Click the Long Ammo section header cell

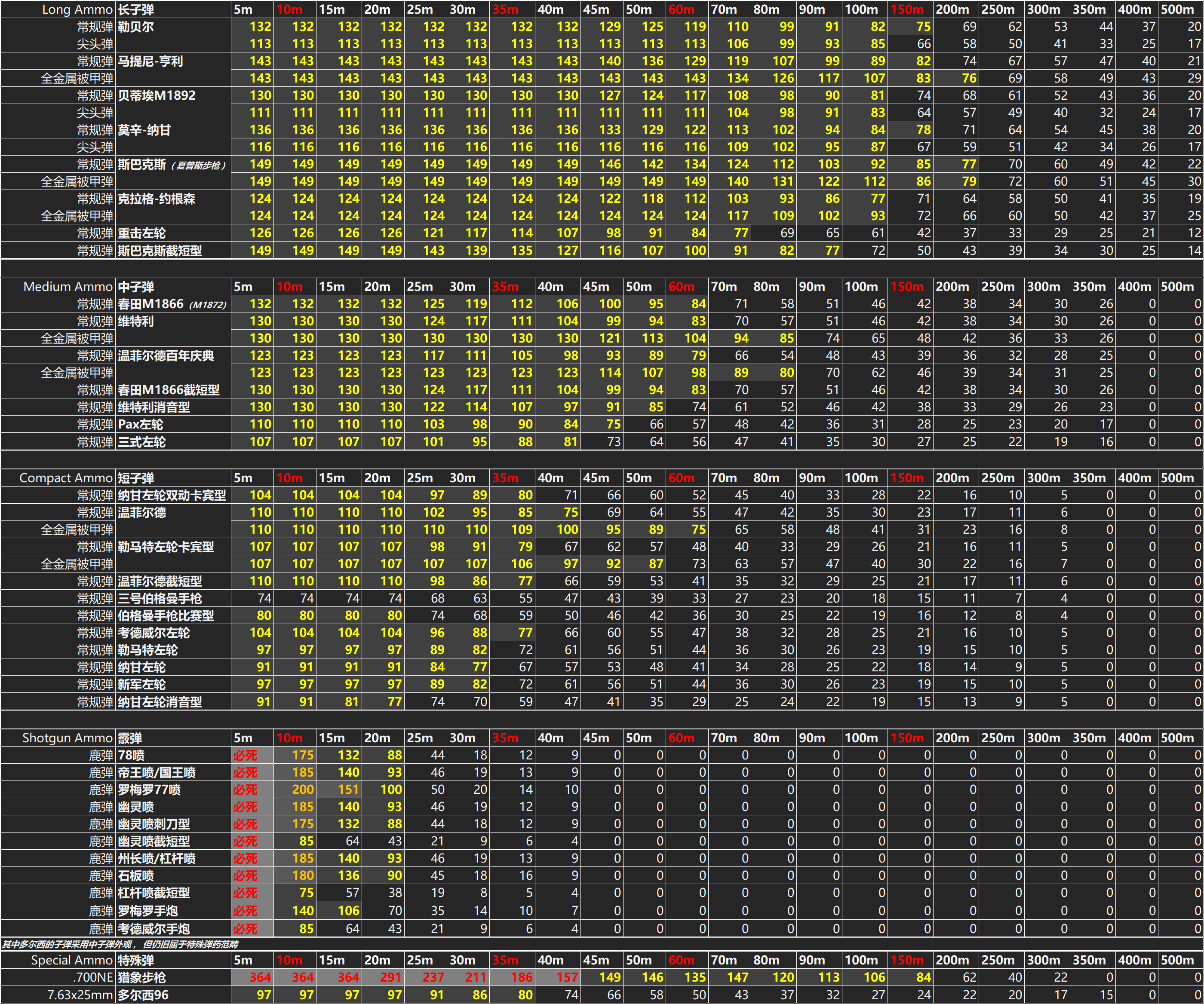tap(58, 9)
